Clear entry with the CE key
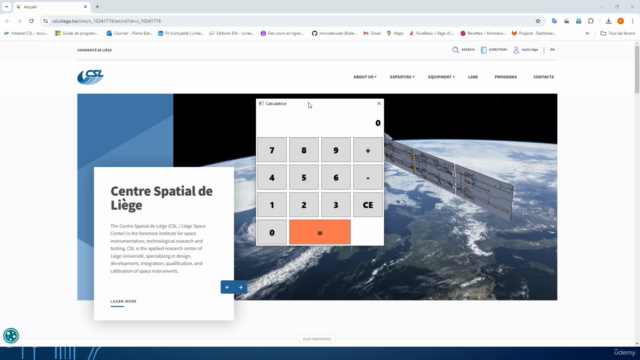 point(368,205)
